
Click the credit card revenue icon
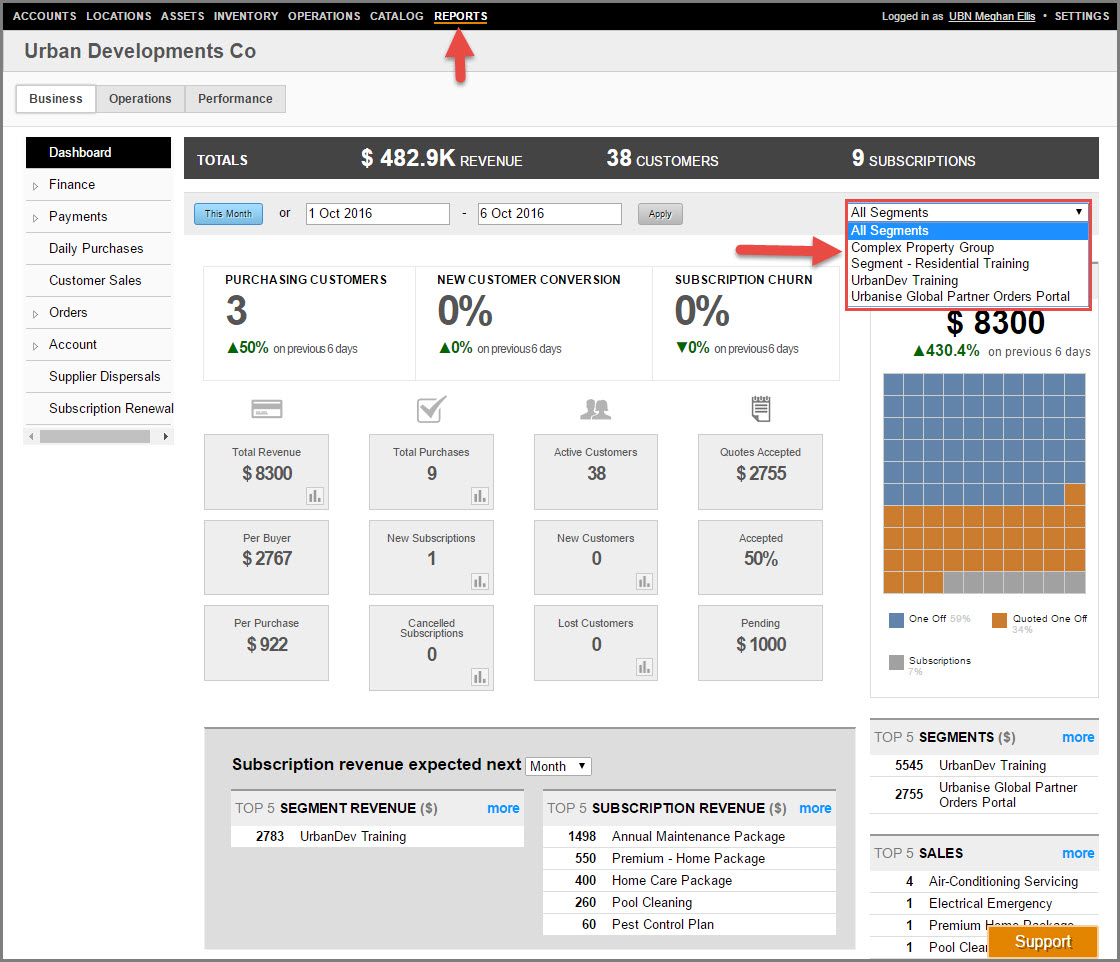(x=267, y=408)
